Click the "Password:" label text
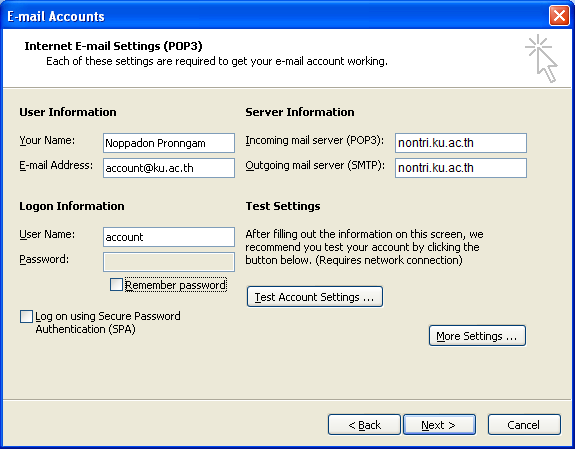This screenshot has width=575, height=449. [x=44, y=259]
